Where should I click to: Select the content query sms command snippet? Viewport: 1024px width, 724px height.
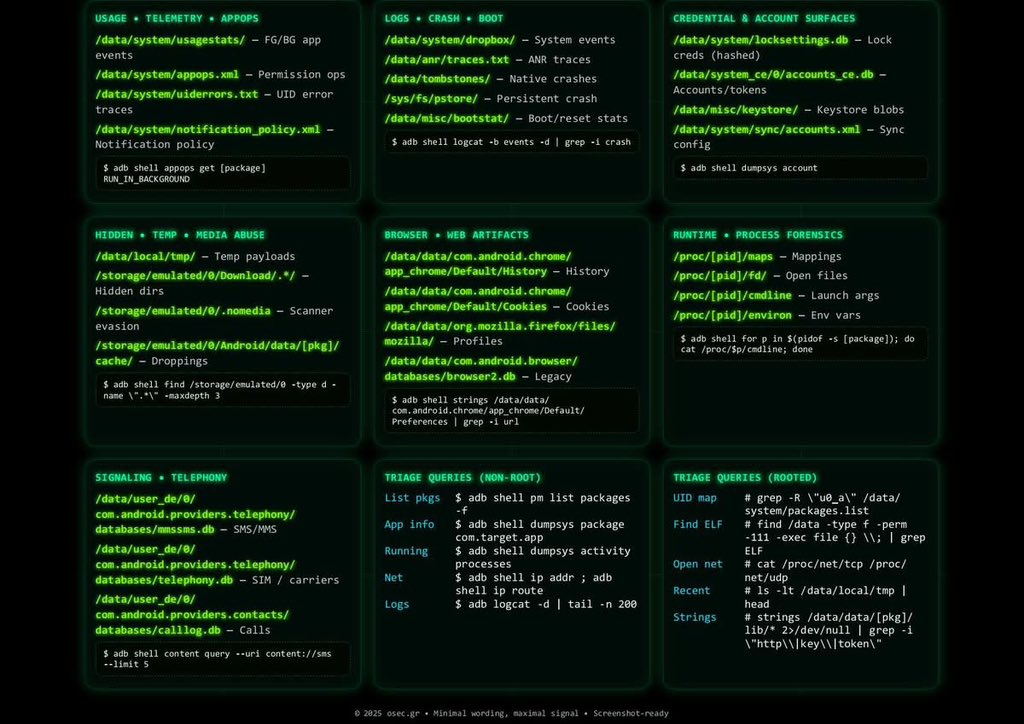(222, 658)
